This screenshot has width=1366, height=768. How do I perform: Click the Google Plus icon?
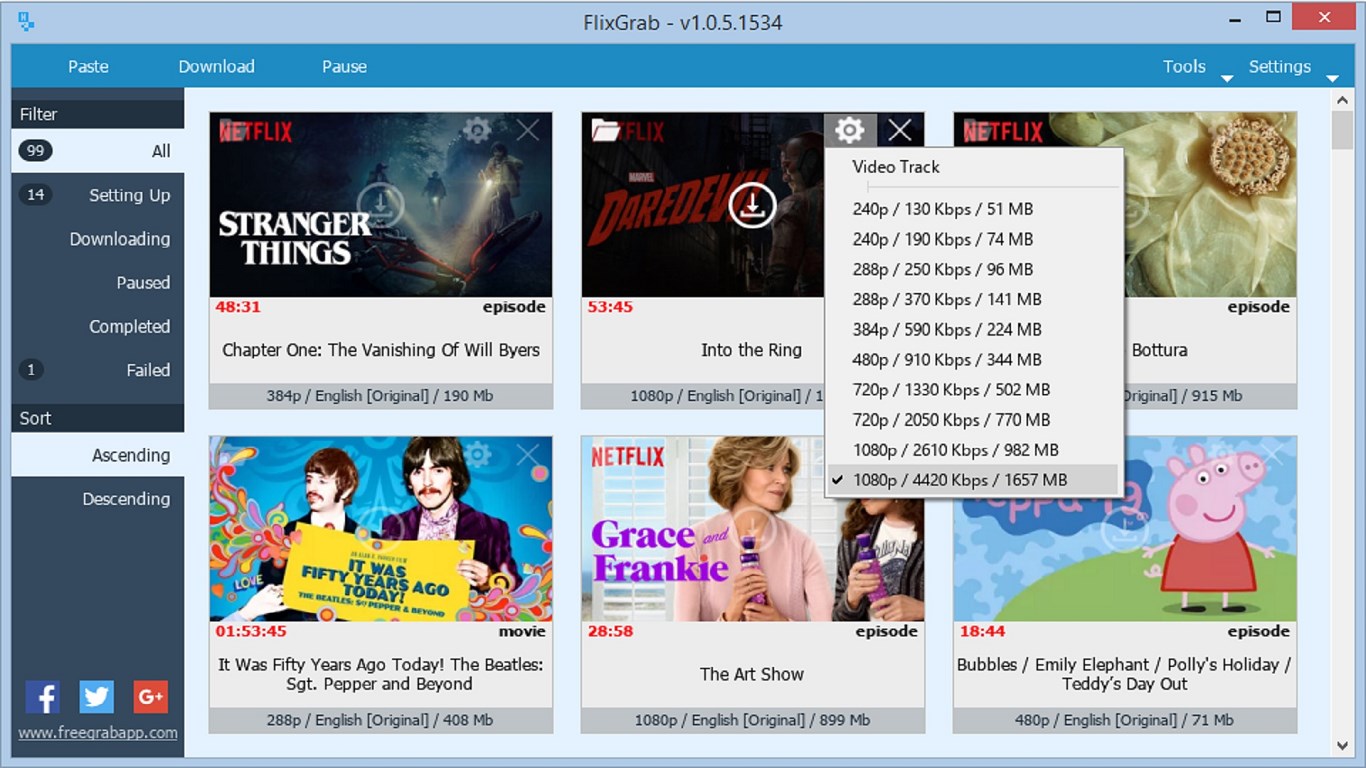pos(151,696)
